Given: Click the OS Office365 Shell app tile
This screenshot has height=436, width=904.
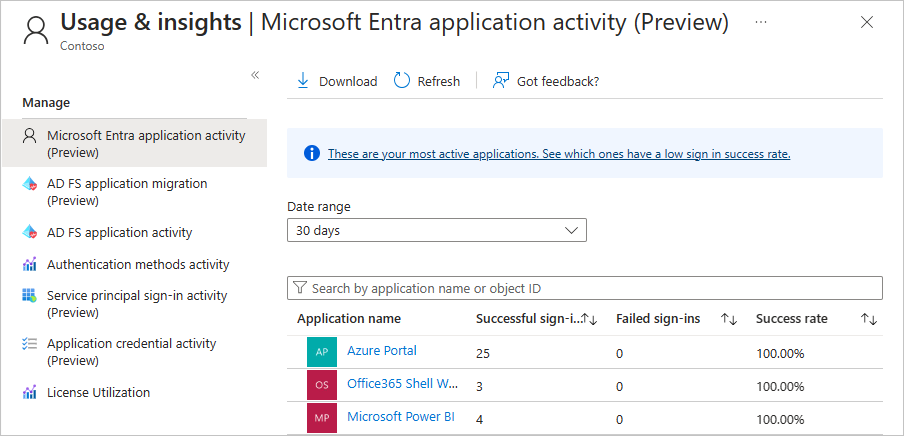Looking at the screenshot, I should pos(322,385).
